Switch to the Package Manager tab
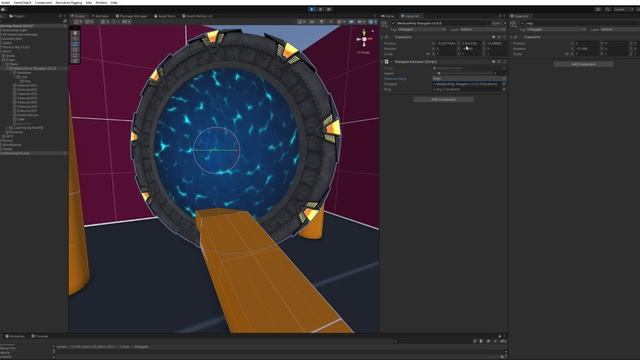 (x=131, y=16)
